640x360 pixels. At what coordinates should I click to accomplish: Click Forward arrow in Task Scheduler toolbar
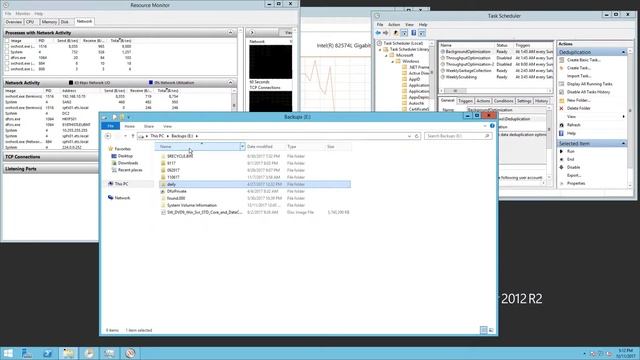pyautogui.click(x=386, y=33)
